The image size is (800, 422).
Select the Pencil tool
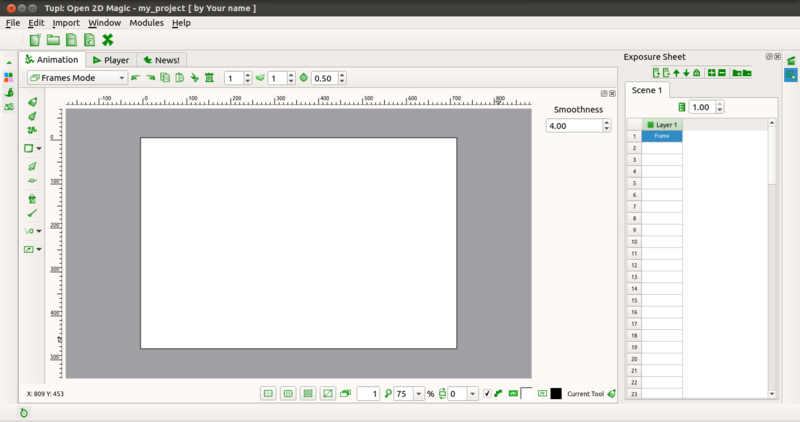coord(32,102)
